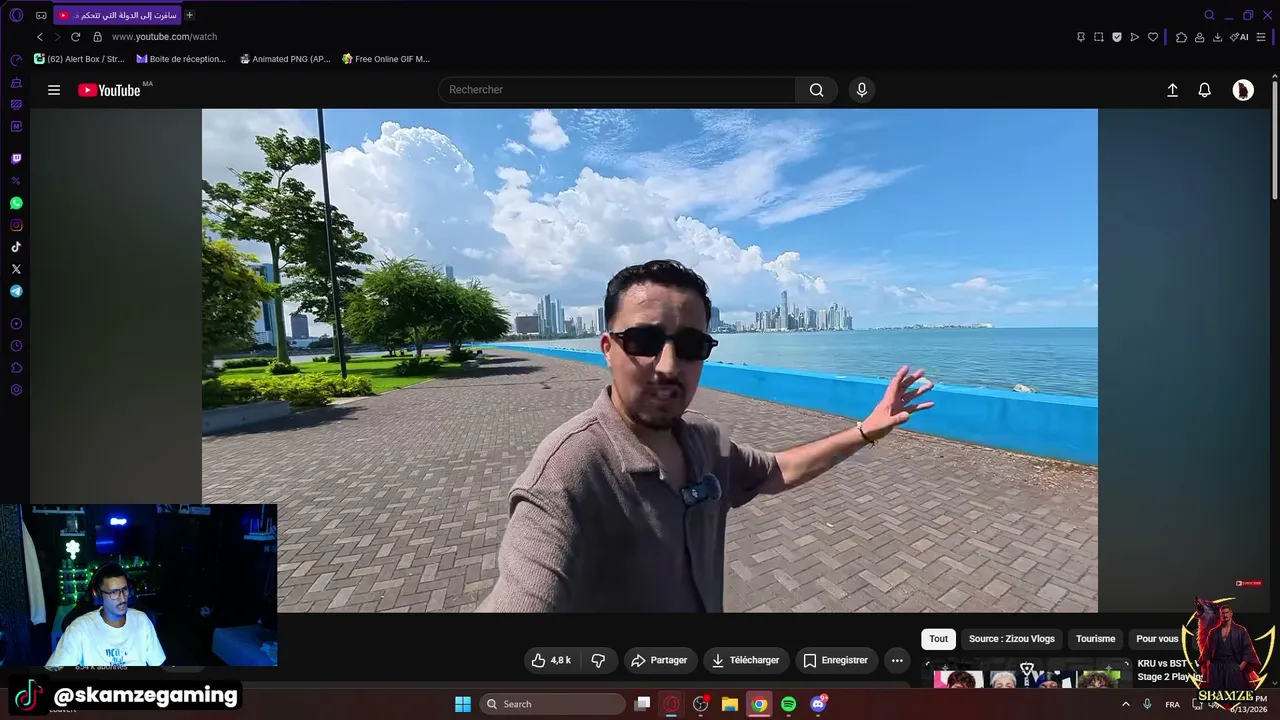The height and width of the screenshot is (720, 1280).
Task: Open the YouTube hamburger guide menu
Action: [x=54, y=90]
